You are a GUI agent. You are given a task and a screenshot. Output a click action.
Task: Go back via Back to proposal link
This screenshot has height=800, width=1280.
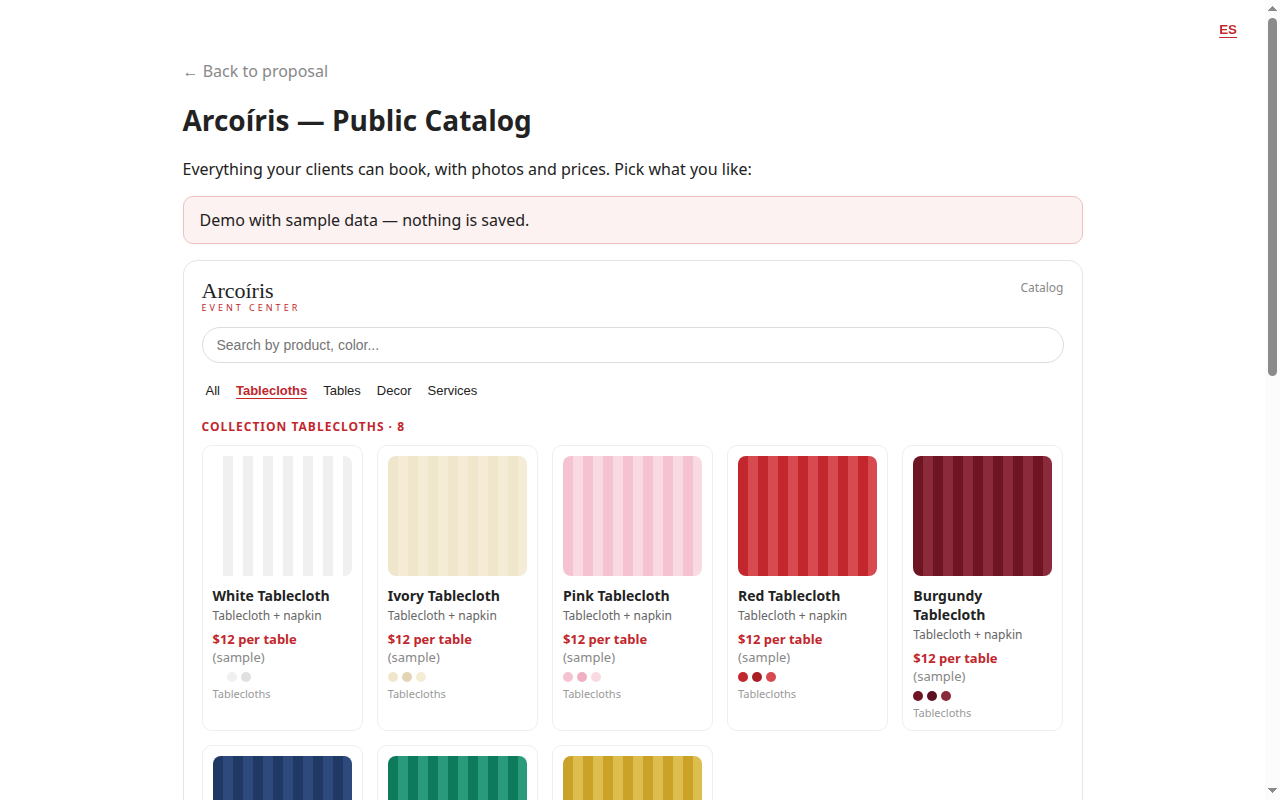coord(255,72)
